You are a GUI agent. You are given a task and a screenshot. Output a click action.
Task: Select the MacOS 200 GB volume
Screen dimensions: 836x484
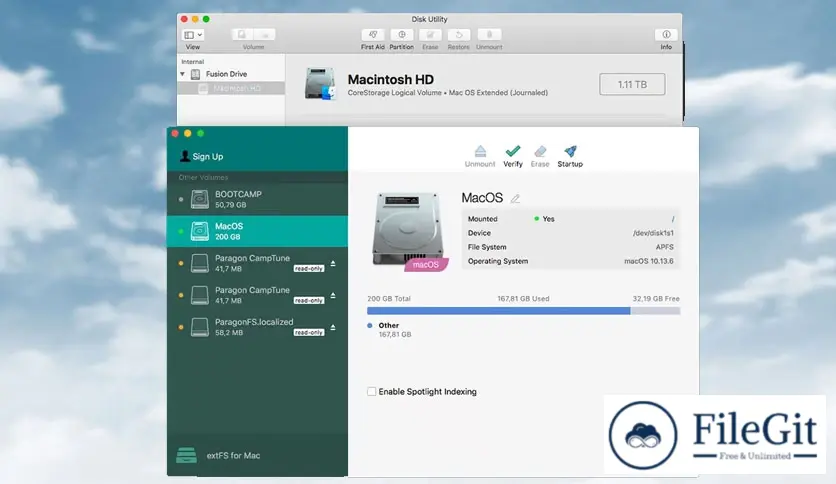point(258,231)
